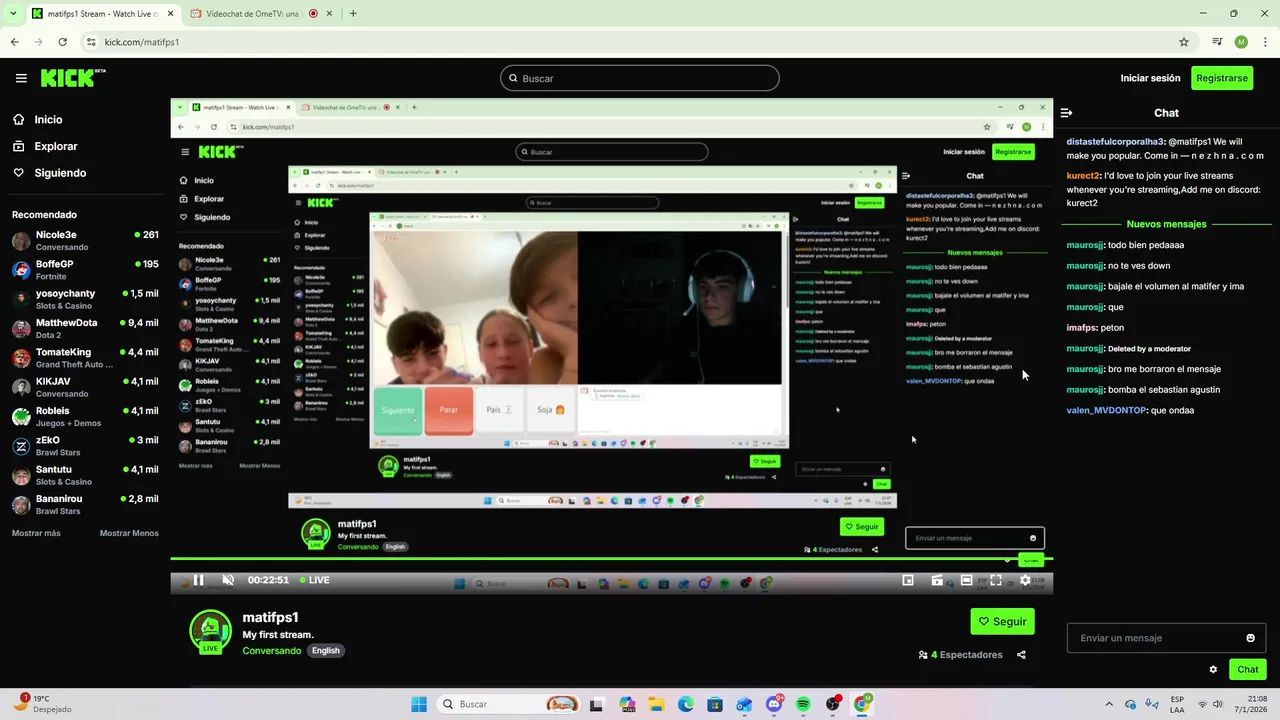This screenshot has width=1280, height=720.
Task: Send message with Chat button
Action: coord(1248,669)
